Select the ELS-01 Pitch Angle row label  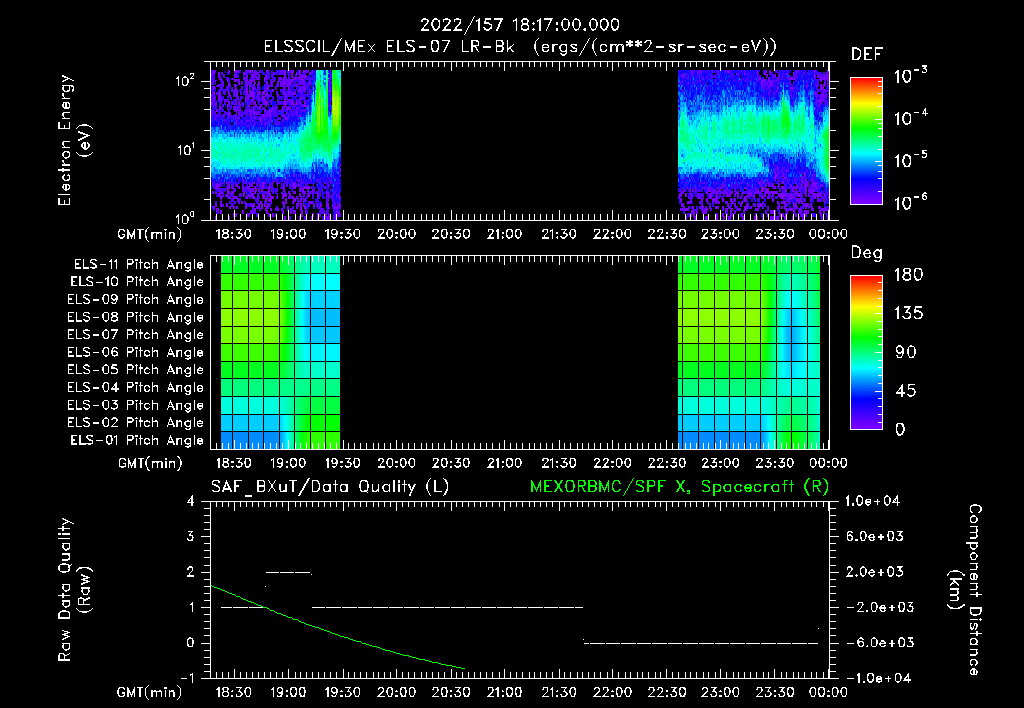point(137,440)
